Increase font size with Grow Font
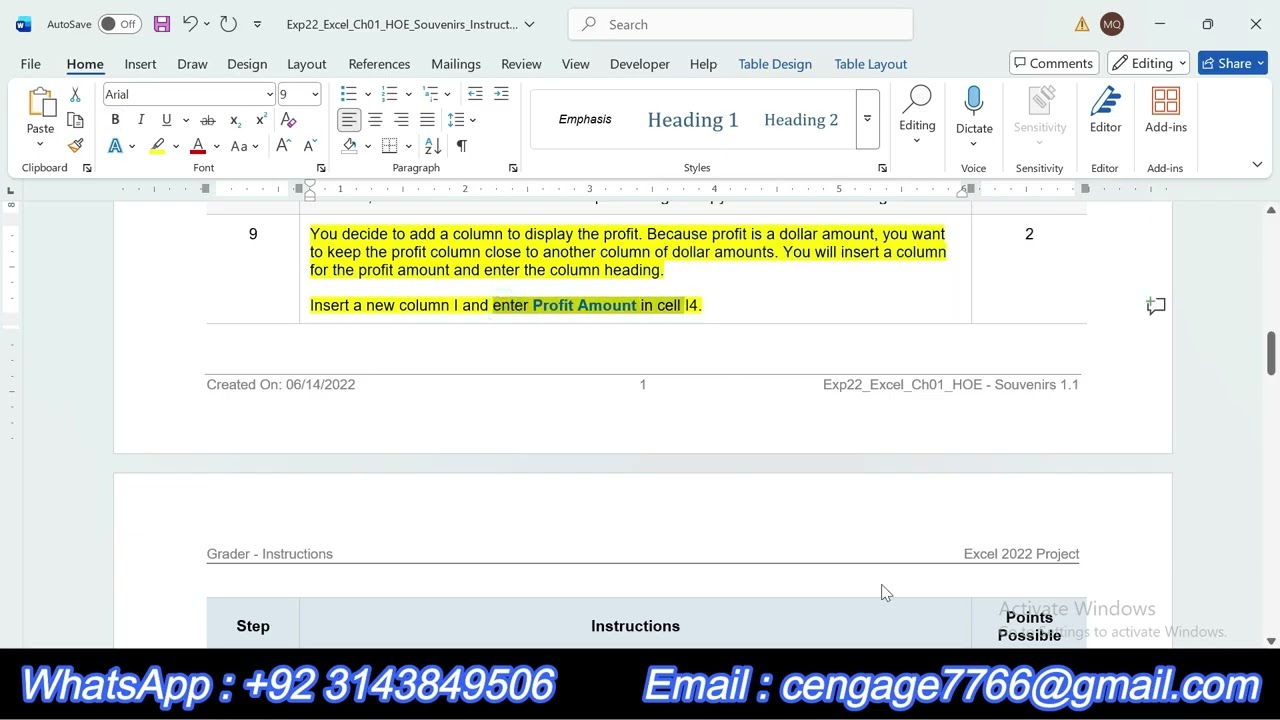The image size is (1280, 720). point(284,146)
